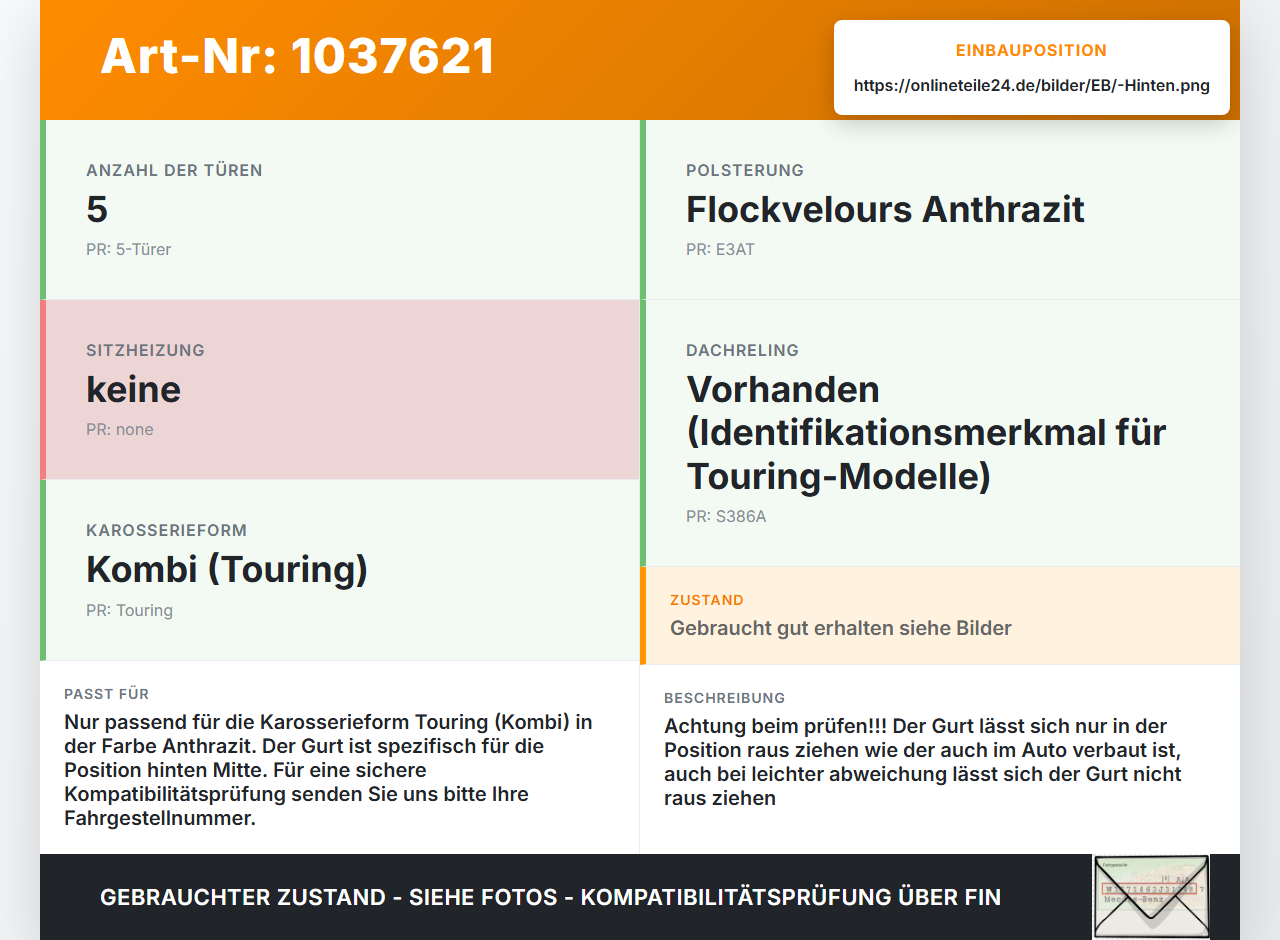Click the Anzahl der Türen card
This screenshot has width=1280, height=940.
tap(340, 210)
